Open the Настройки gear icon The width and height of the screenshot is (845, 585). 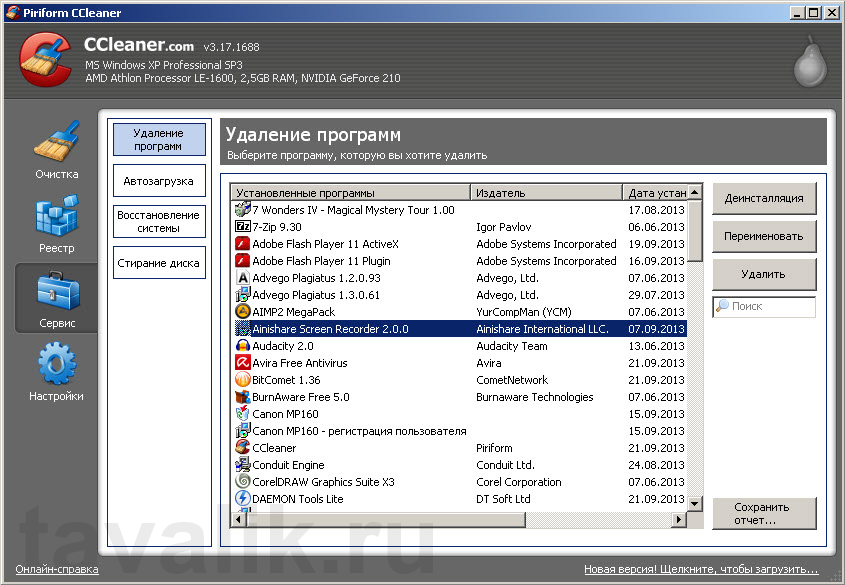pyautogui.click(x=57, y=364)
